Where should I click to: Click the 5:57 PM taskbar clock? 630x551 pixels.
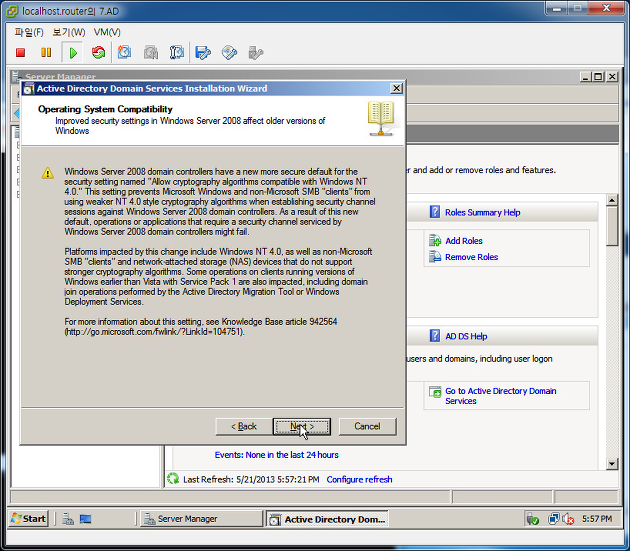[x=597, y=519]
